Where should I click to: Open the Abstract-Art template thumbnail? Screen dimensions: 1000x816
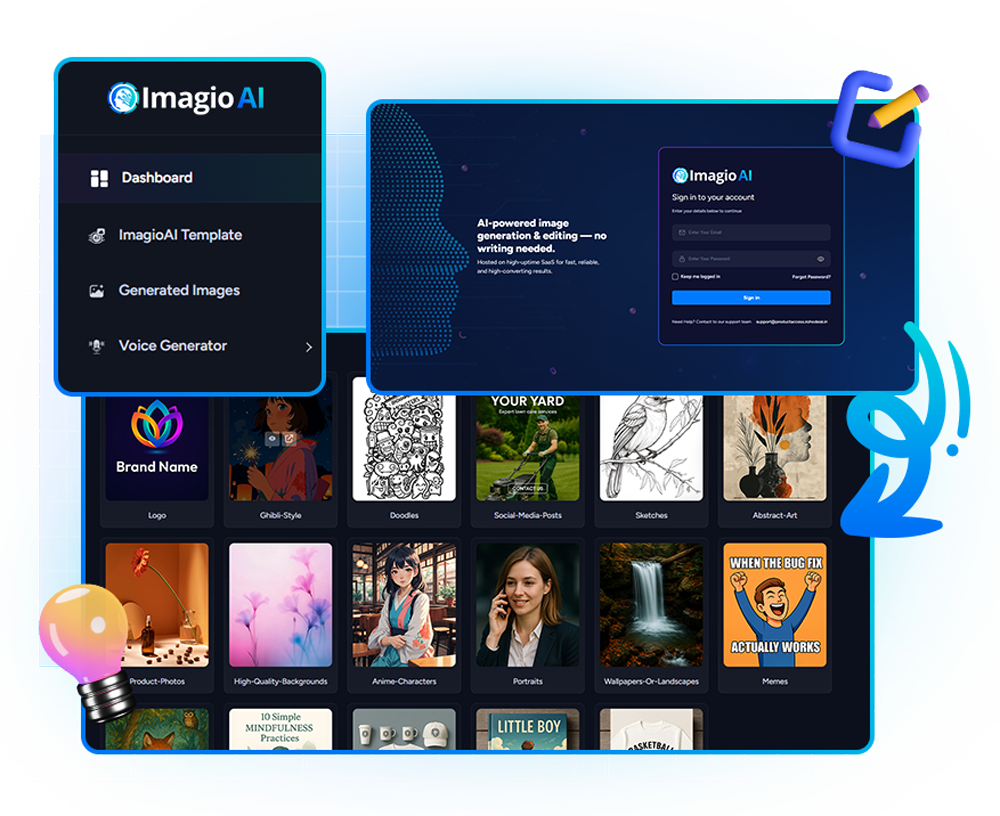pyautogui.click(x=775, y=448)
